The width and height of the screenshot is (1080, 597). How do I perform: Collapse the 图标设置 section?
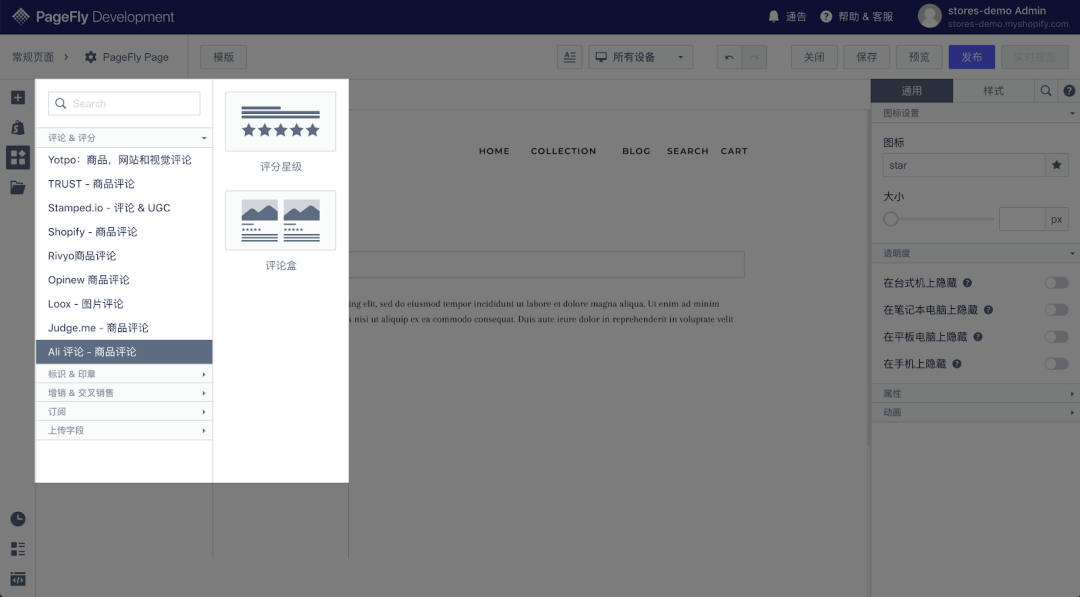click(975, 113)
